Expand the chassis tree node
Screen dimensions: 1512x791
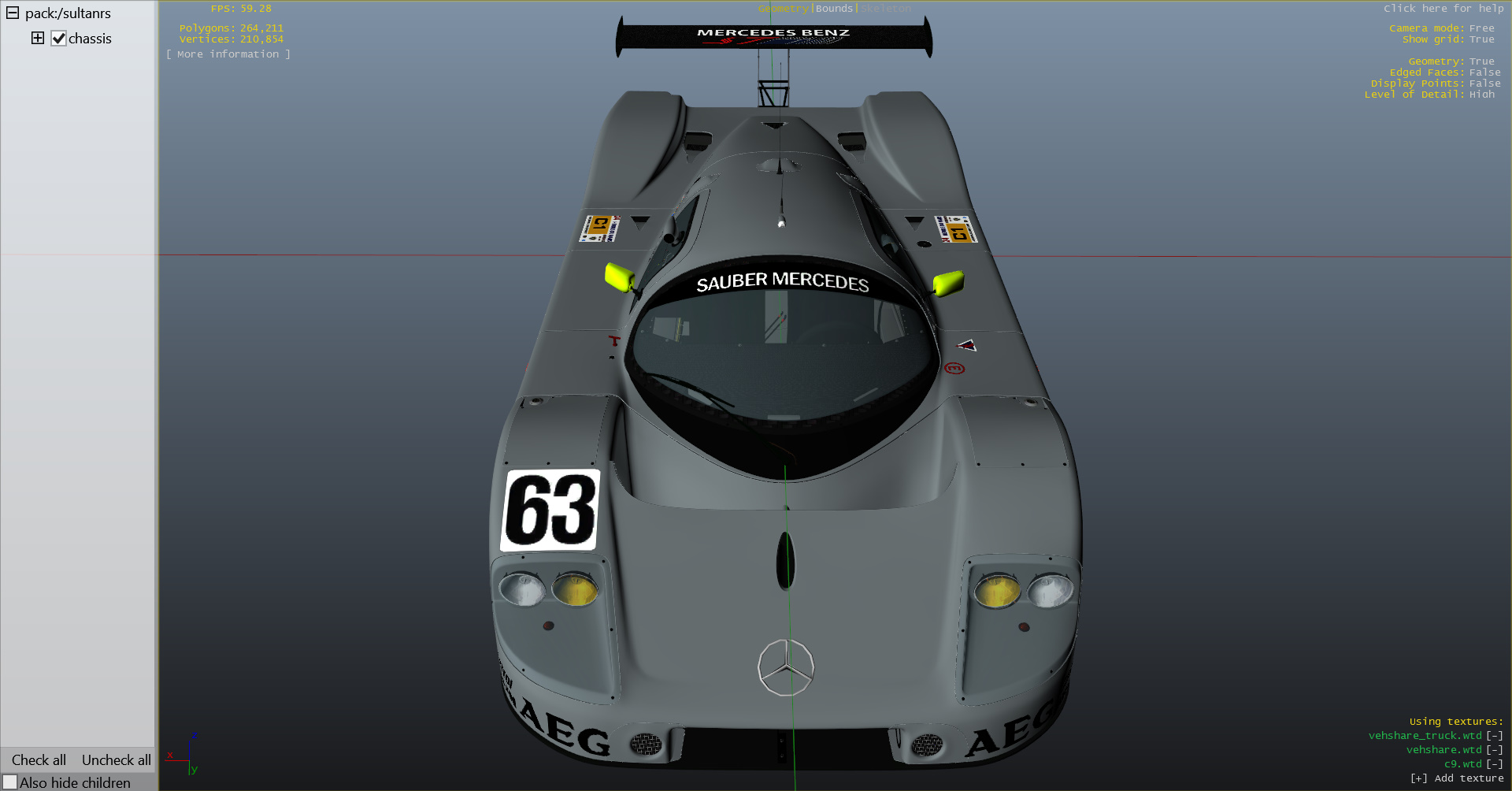pos(37,38)
